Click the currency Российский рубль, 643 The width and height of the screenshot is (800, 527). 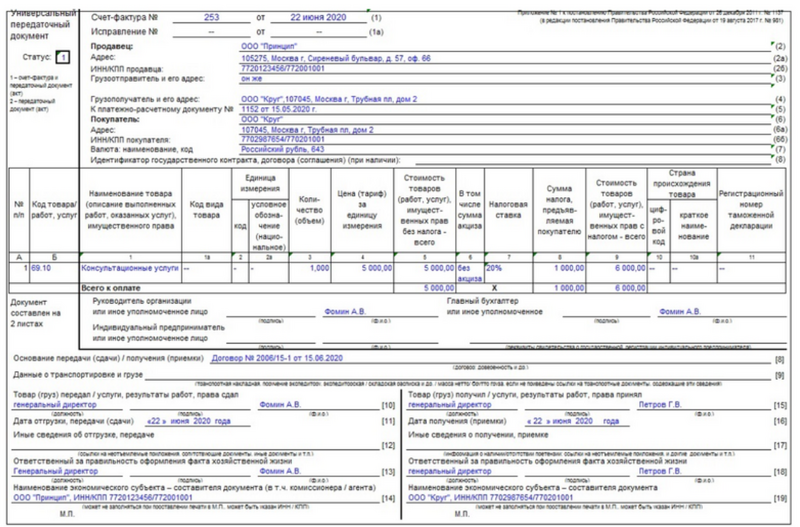pos(282,149)
